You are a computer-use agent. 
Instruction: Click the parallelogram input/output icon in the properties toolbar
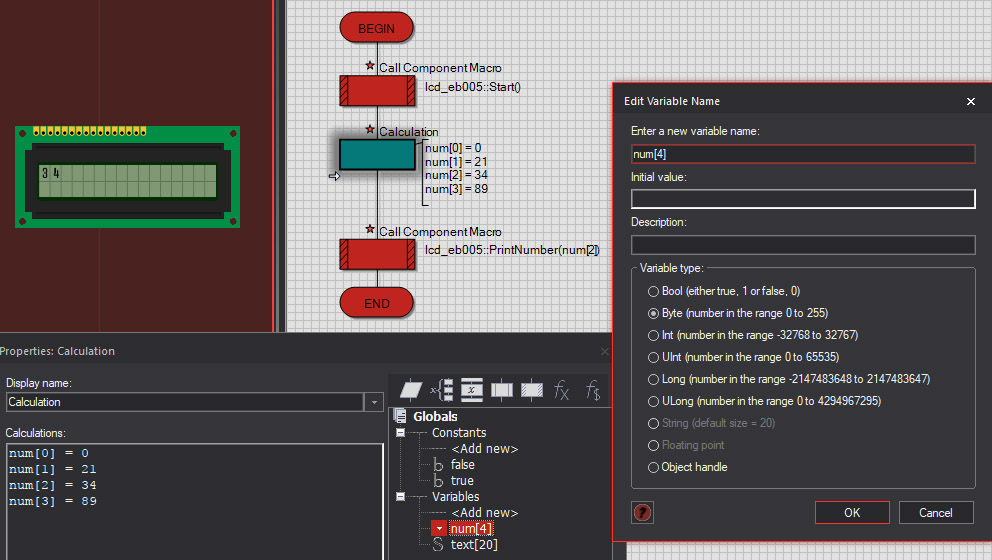pyautogui.click(x=411, y=390)
